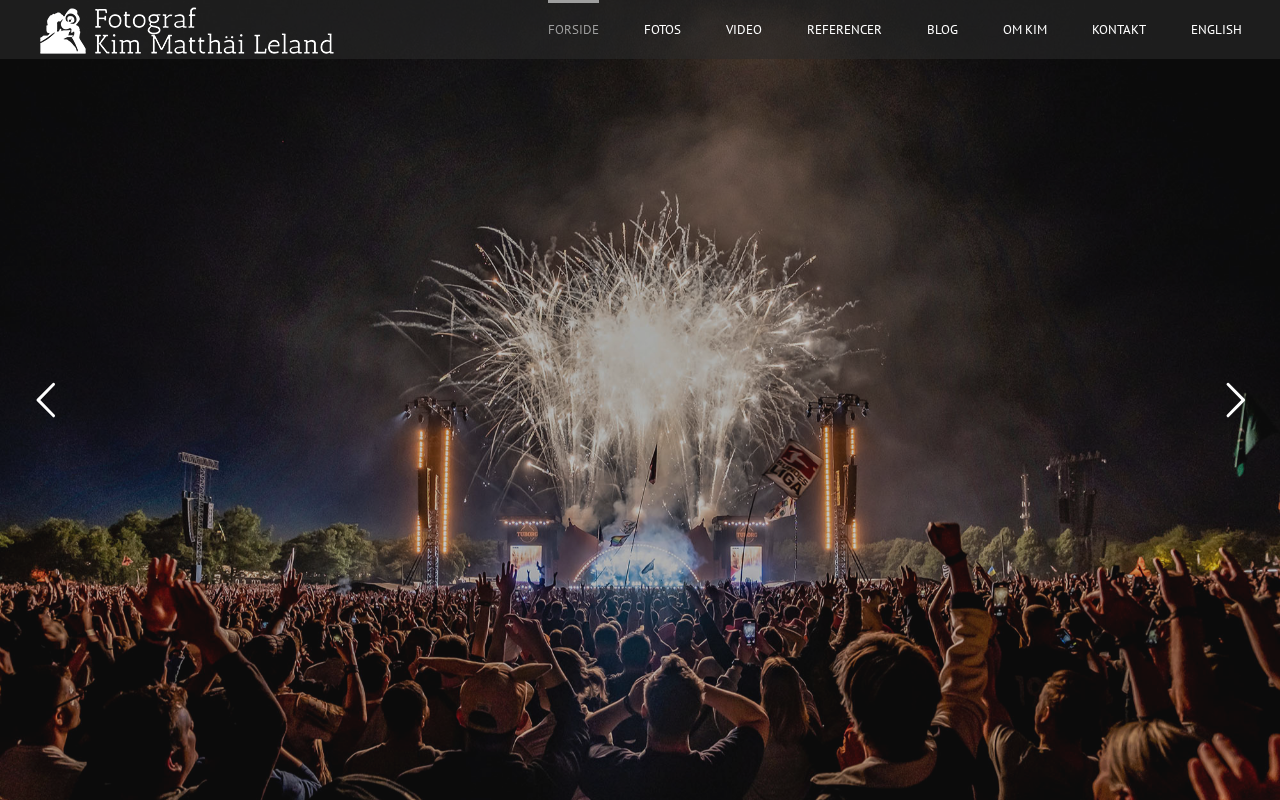Open the FORSIDE menu item
Viewport: 1280px width, 800px height.
coord(573,30)
